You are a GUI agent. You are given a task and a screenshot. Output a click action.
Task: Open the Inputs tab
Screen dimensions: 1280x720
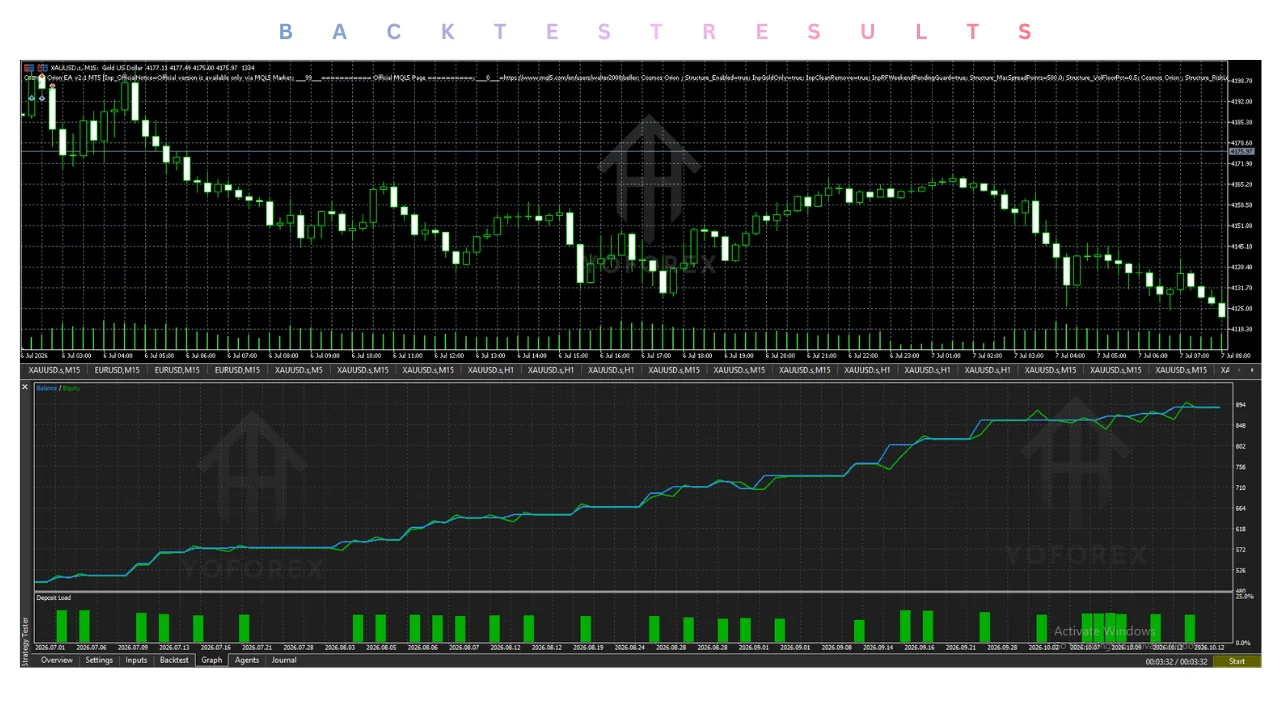click(136, 660)
